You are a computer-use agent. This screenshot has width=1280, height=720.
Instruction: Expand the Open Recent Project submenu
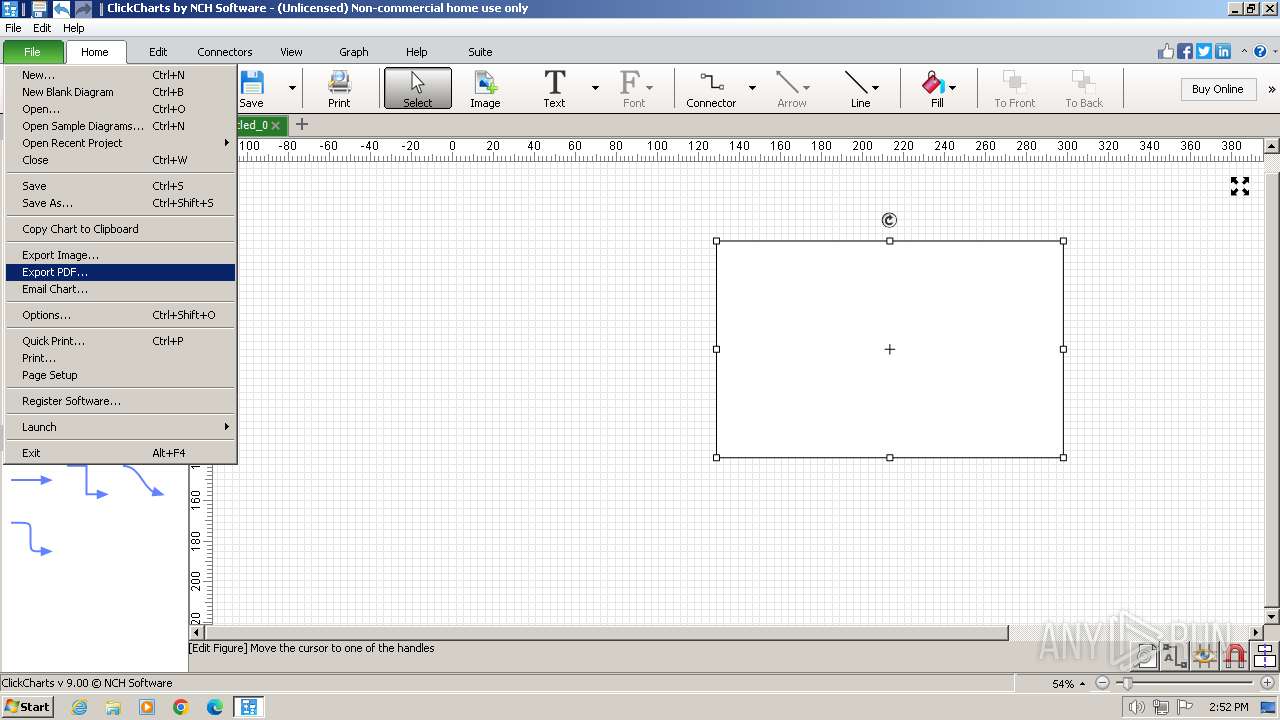[x=120, y=143]
